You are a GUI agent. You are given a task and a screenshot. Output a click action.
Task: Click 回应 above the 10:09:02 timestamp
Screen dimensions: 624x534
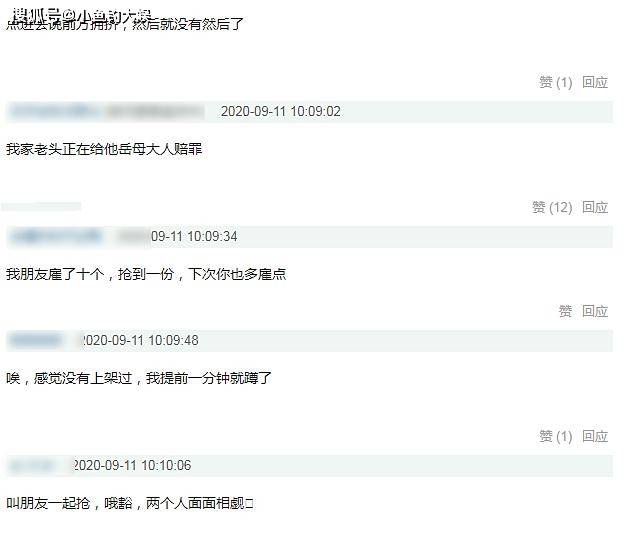(x=595, y=82)
